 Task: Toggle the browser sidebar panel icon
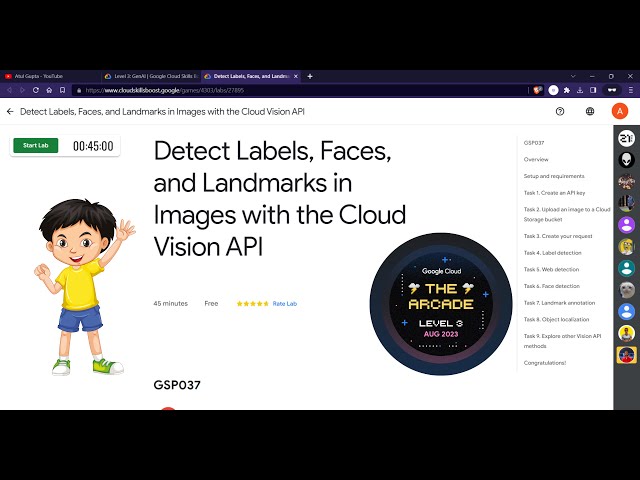(593, 90)
